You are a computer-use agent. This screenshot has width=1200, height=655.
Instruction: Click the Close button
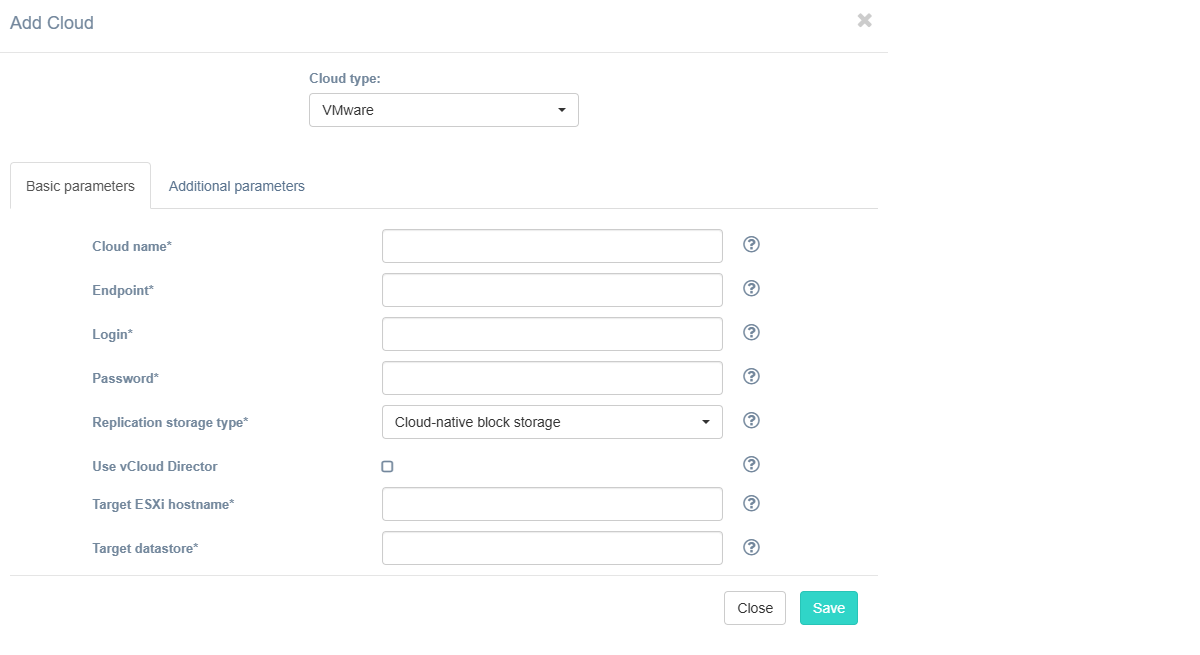click(x=755, y=608)
